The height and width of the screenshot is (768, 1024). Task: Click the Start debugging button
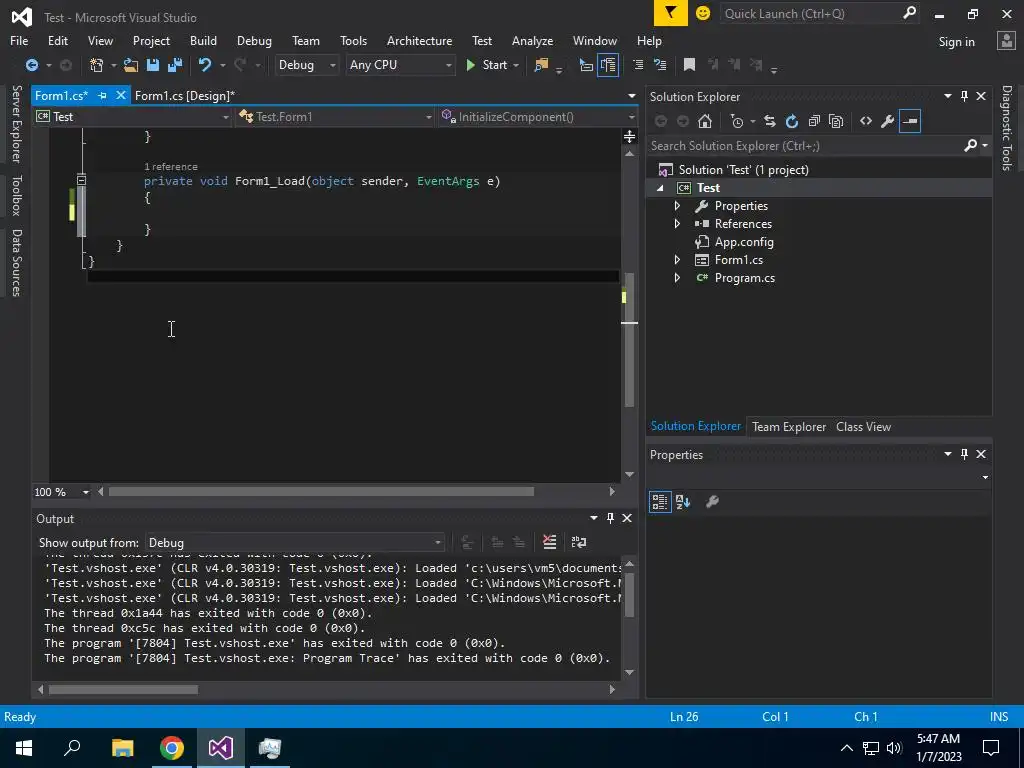[487, 65]
